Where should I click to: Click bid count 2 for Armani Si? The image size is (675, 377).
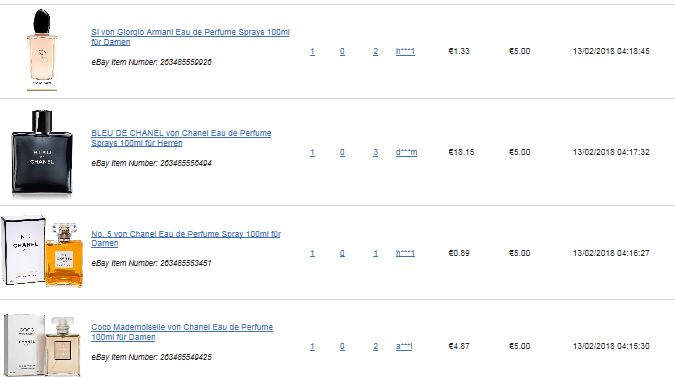pos(376,51)
